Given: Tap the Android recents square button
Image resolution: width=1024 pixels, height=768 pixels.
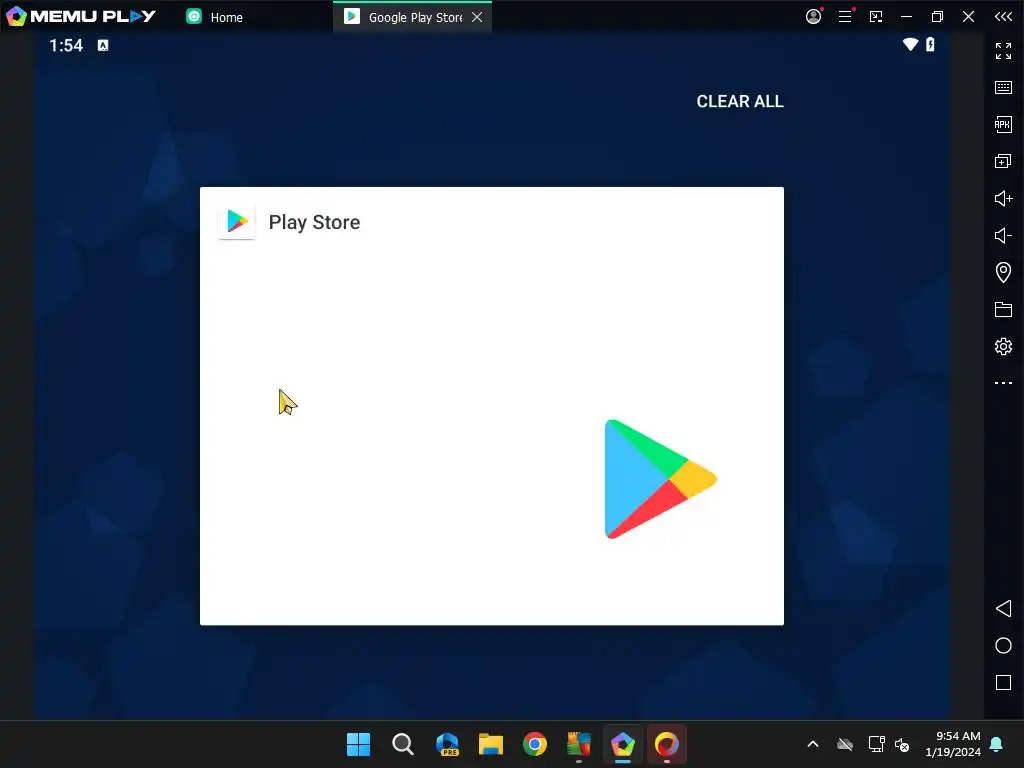Looking at the screenshot, I should point(1003,682).
